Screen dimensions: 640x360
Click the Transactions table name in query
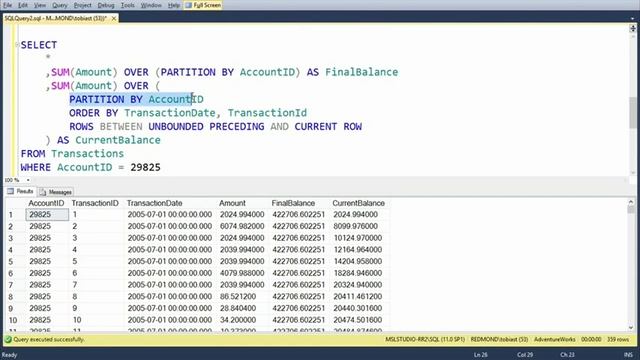[x=88, y=154]
